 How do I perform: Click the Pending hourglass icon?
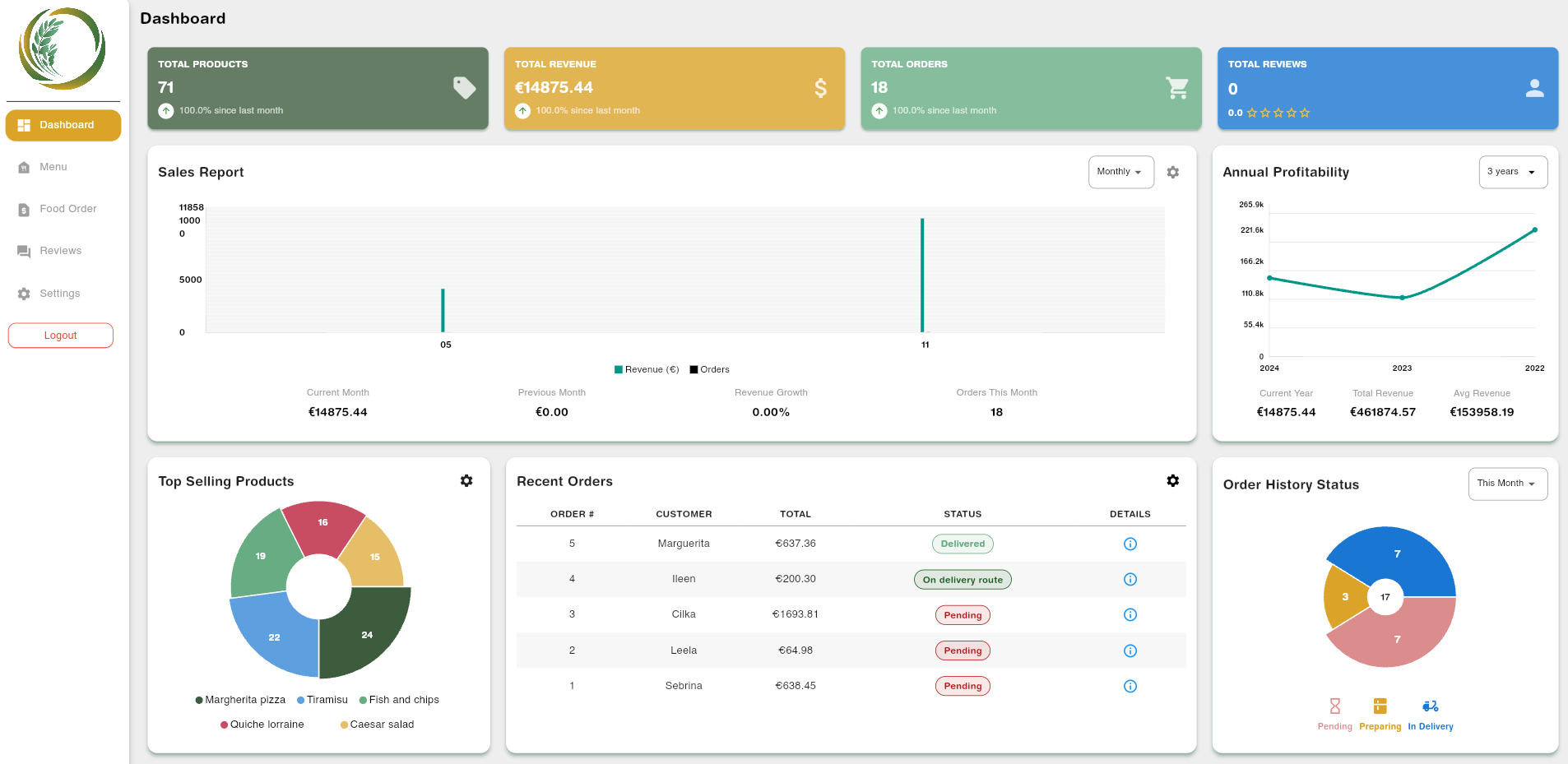click(x=1334, y=706)
